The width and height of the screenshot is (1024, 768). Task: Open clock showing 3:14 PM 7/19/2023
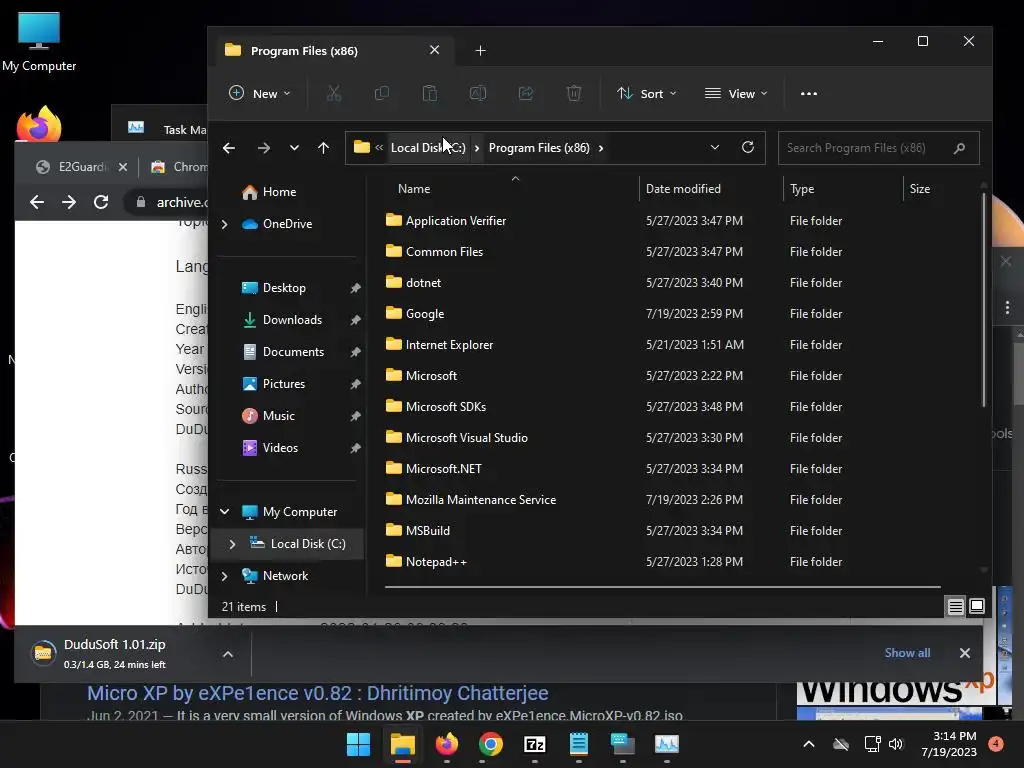click(x=949, y=744)
